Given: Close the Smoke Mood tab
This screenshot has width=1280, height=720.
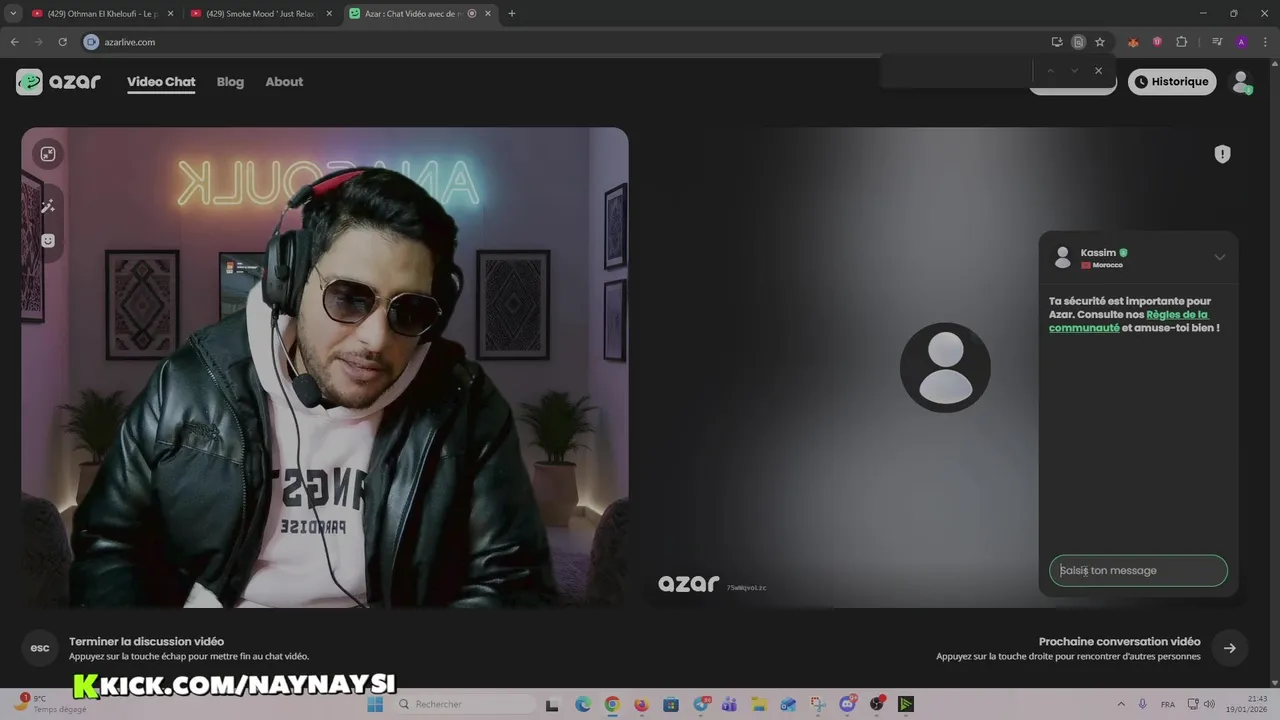Looking at the screenshot, I should pyautogui.click(x=329, y=14).
